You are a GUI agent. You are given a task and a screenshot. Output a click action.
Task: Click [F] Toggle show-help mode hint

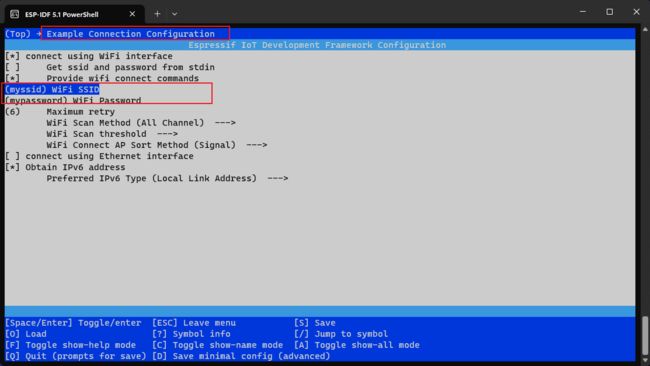click(70, 345)
